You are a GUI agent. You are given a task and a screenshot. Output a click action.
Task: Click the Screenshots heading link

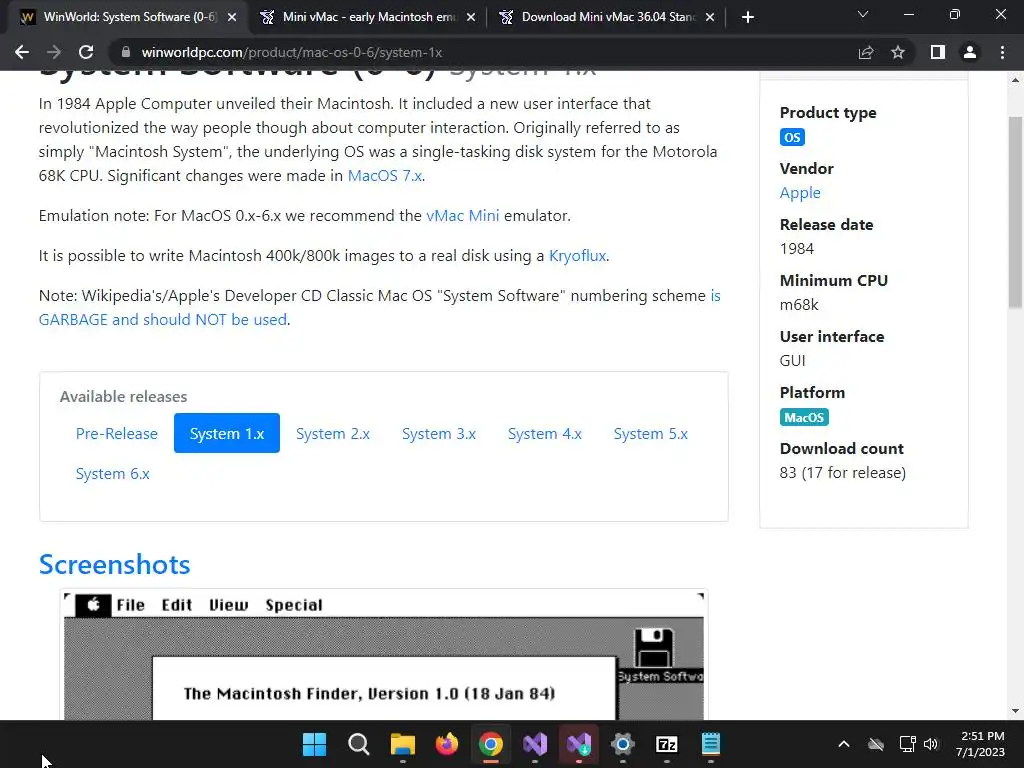click(x=114, y=564)
